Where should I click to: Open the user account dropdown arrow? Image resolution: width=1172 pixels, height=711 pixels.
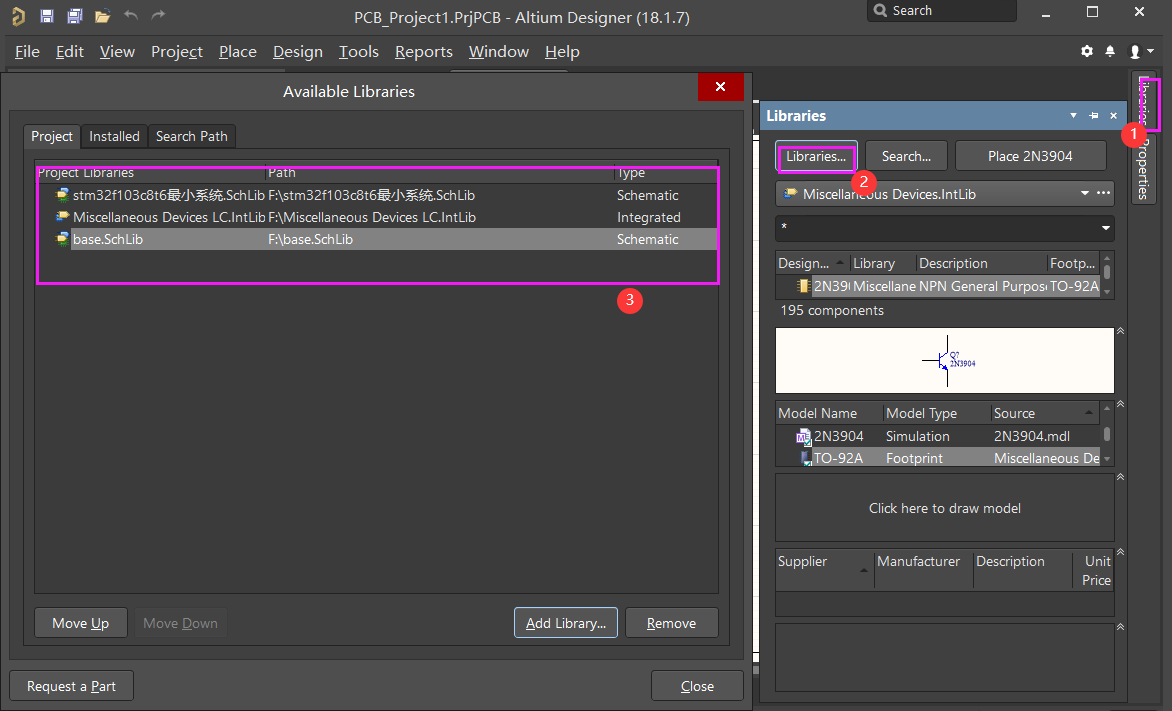(1150, 51)
